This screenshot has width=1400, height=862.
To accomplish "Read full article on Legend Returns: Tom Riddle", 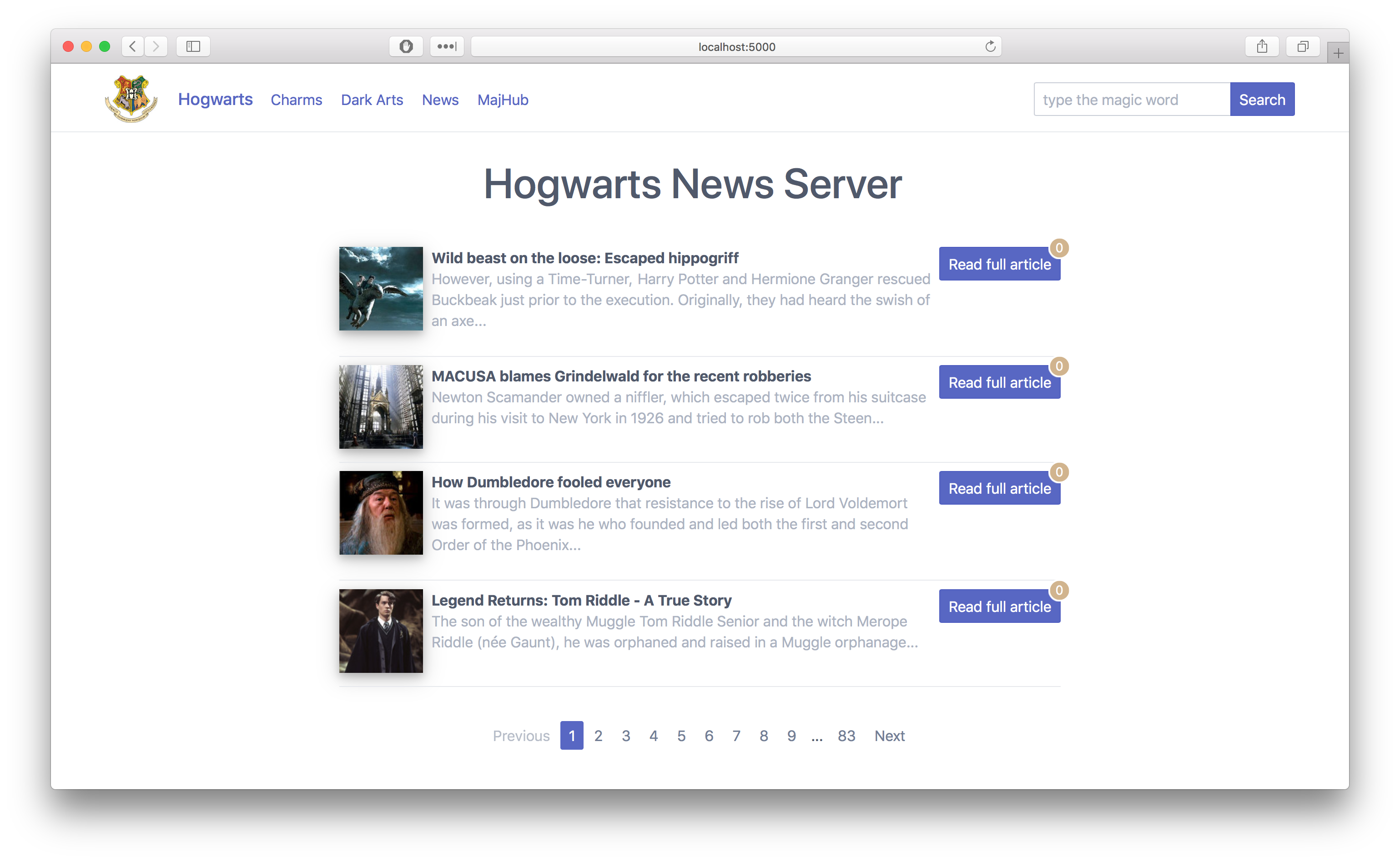I will (x=999, y=606).
